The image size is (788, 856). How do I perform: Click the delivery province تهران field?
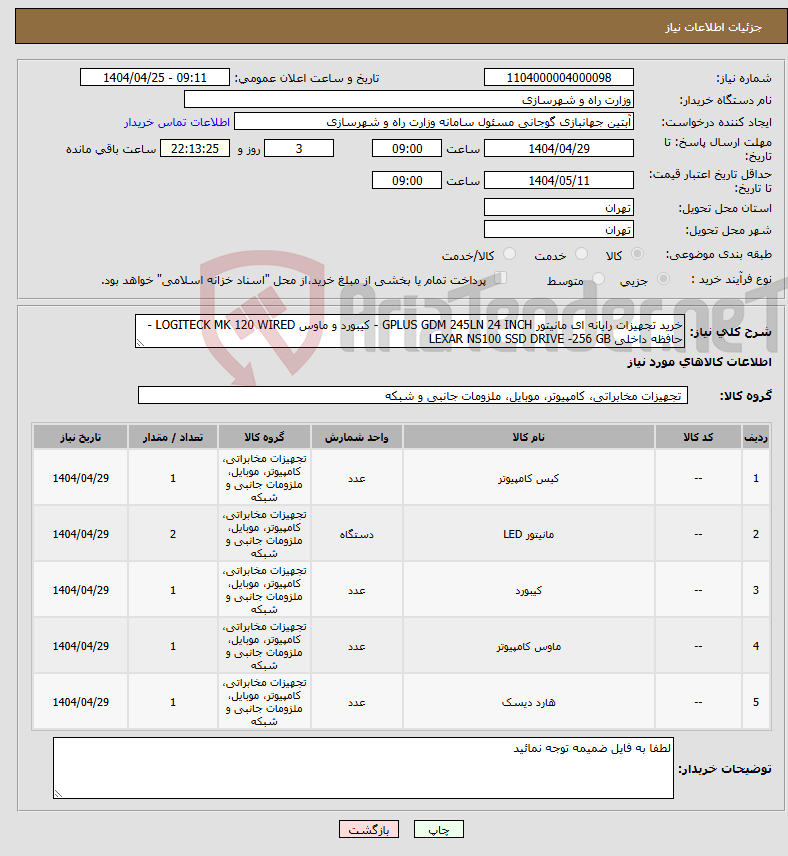pos(559,207)
